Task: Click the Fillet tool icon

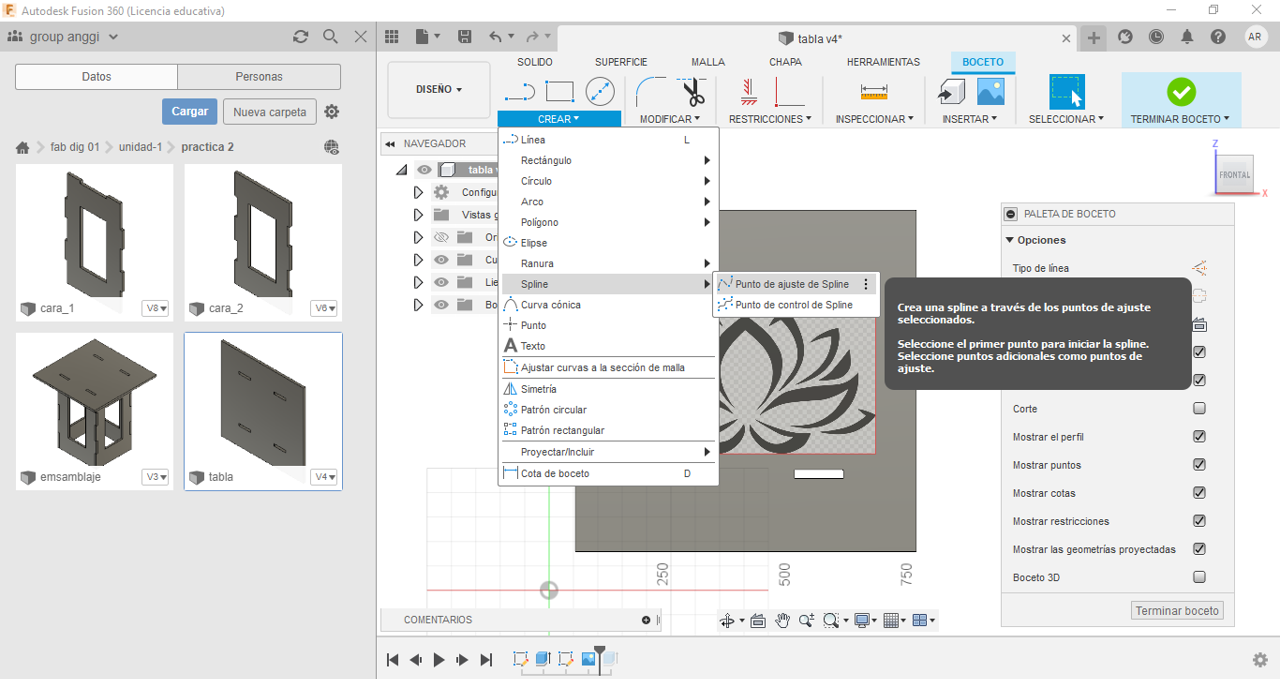Action: click(x=651, y=92)
